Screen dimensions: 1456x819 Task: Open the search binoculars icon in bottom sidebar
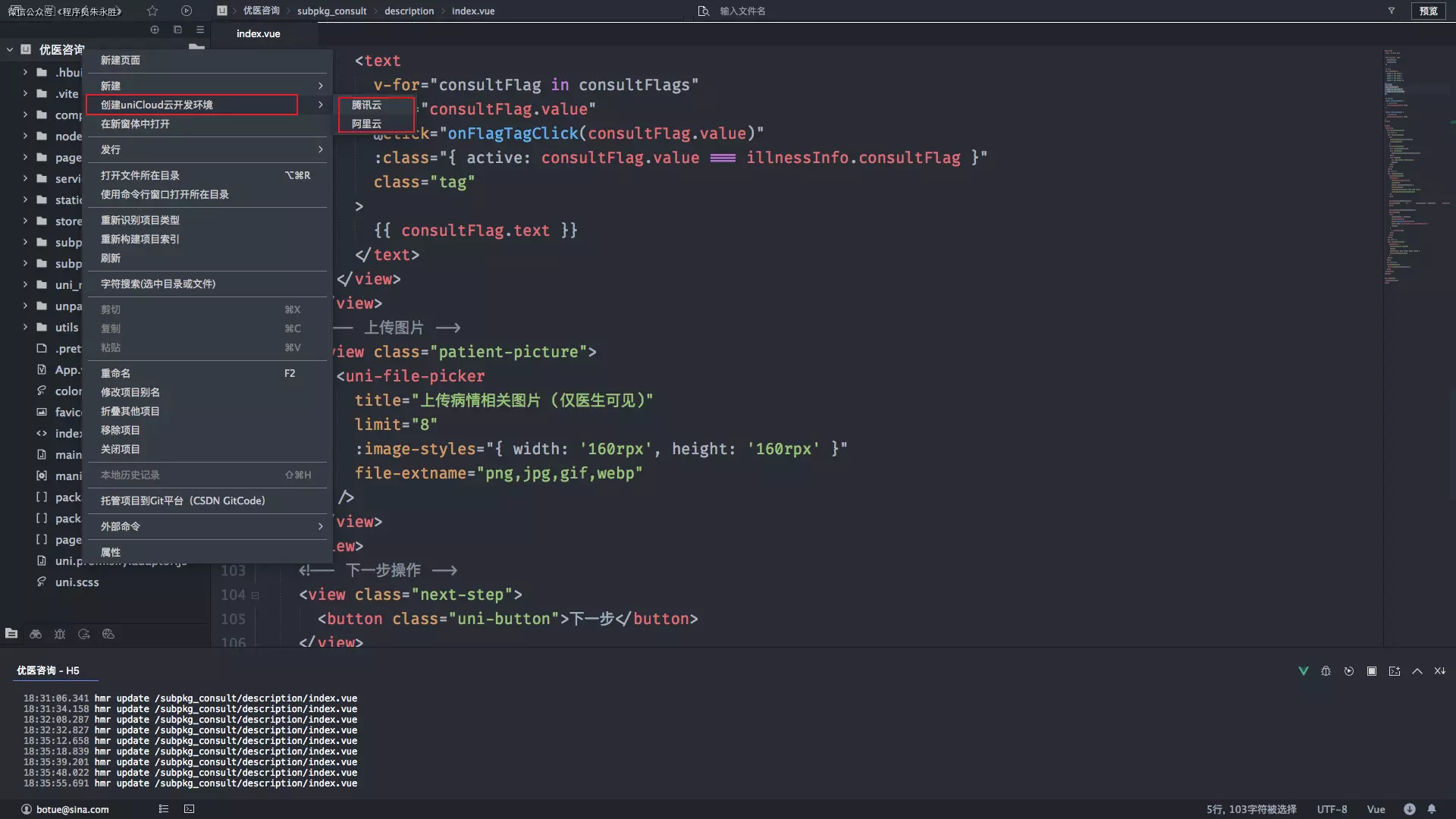pyautogui.click(x=36, y=634)
